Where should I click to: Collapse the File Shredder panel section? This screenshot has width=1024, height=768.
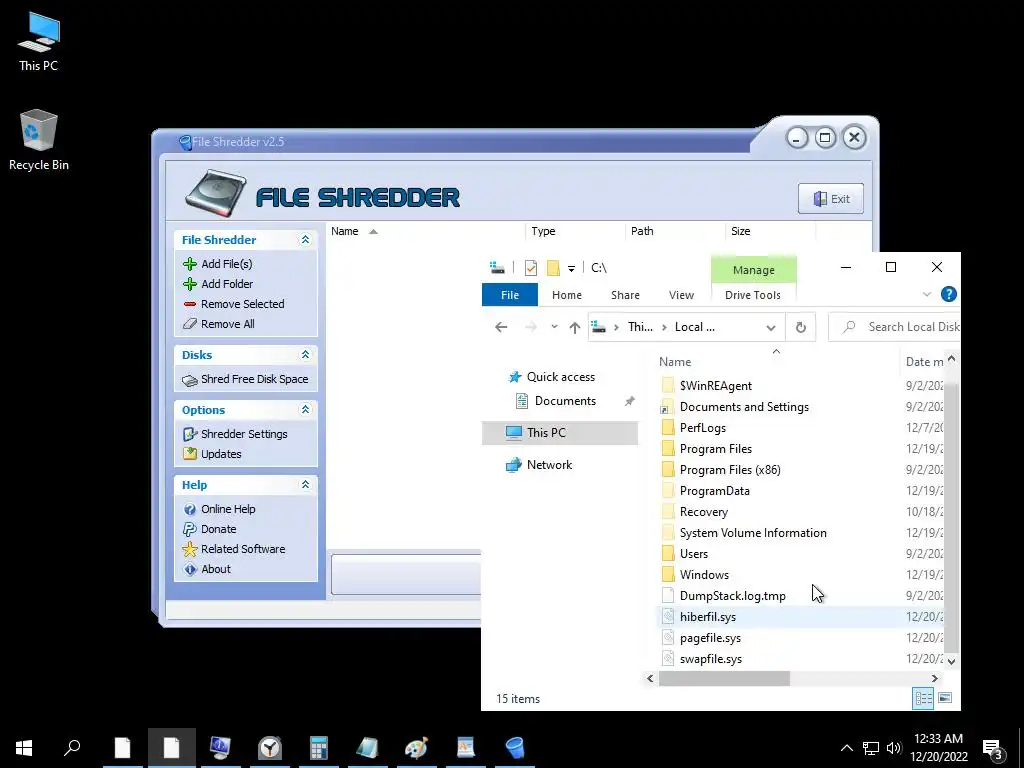pyautogui.click(x=305, y=240)
